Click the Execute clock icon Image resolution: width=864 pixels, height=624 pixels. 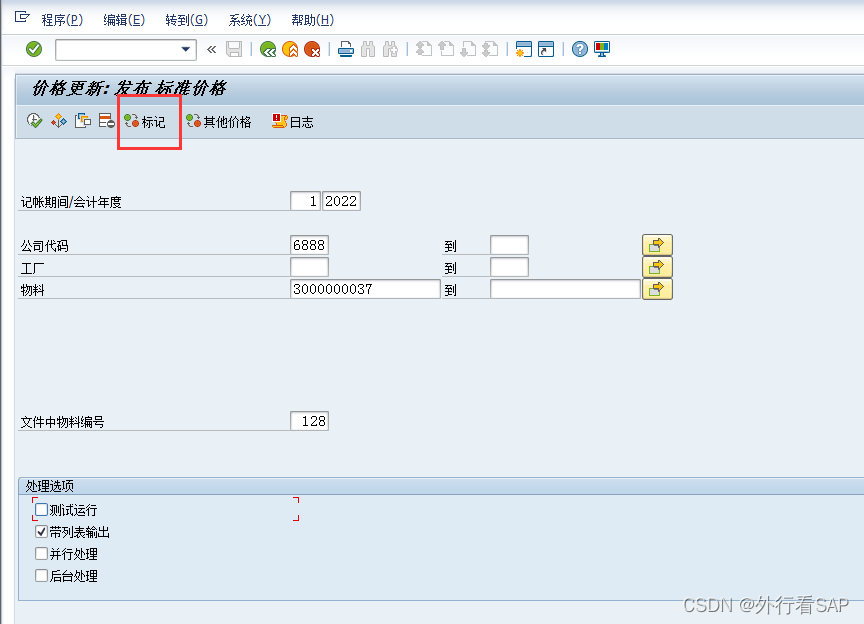click(x=34, y=121)
